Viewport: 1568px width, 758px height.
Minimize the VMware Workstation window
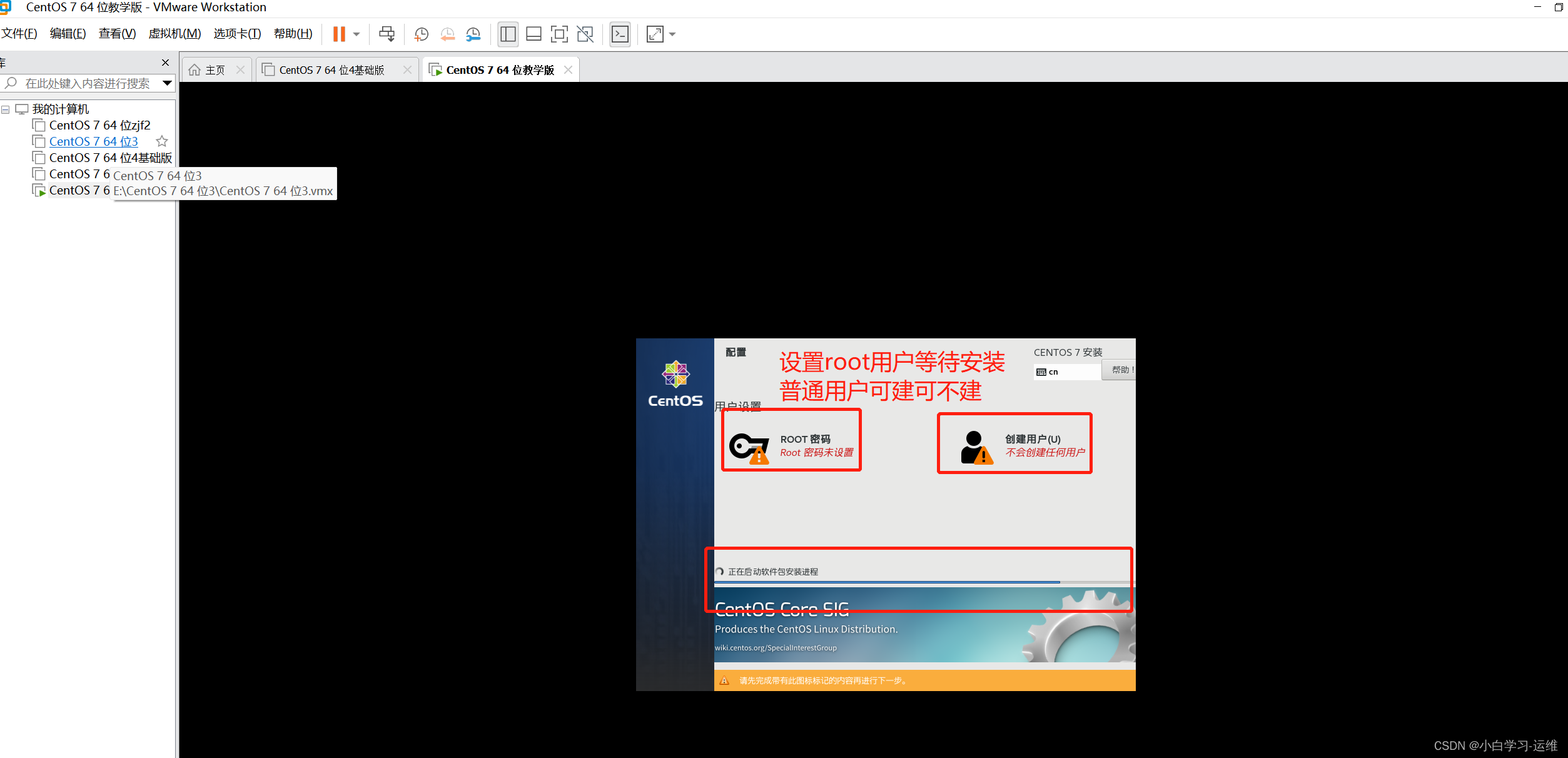click(x=1537, y=7)
